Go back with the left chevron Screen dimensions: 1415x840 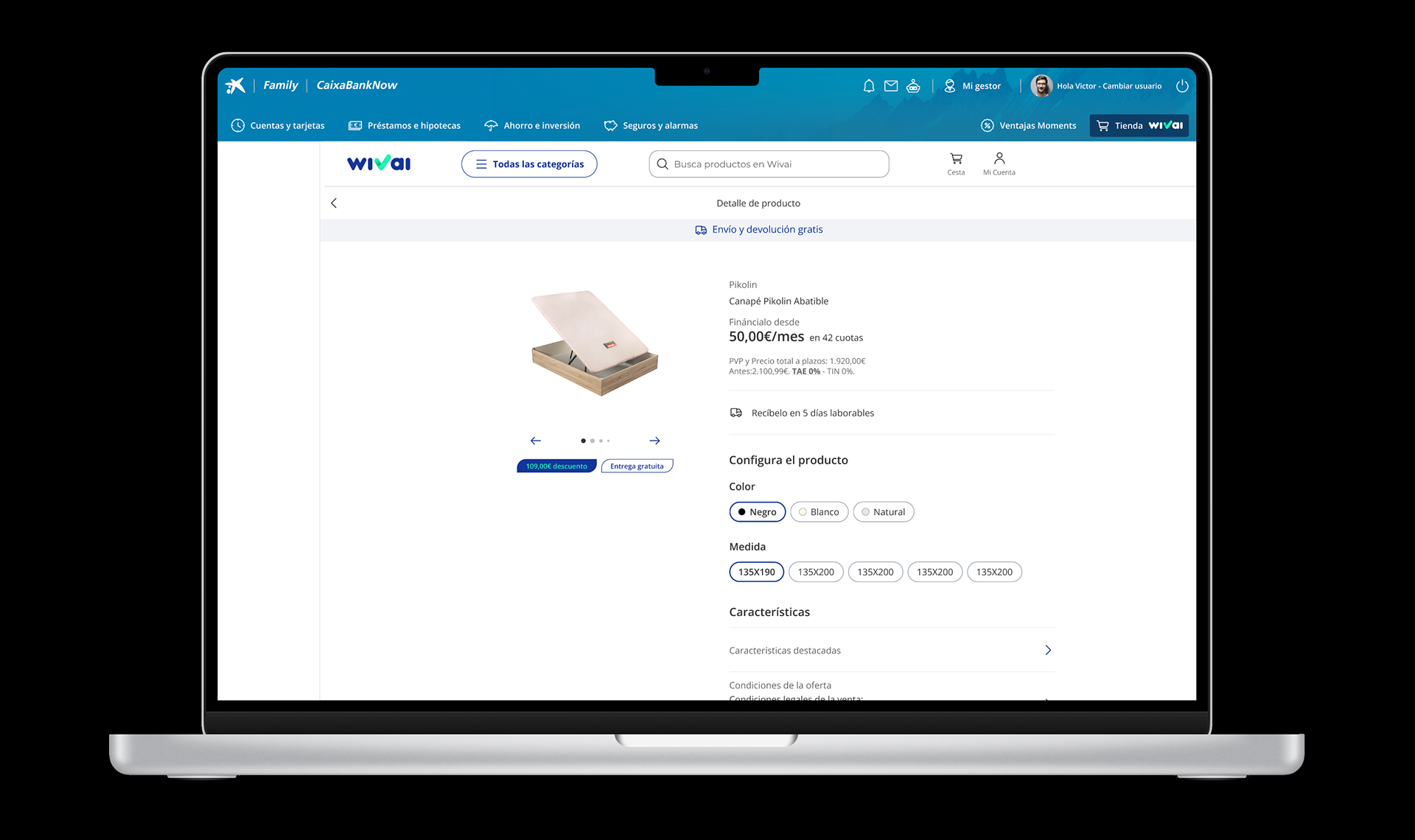click(x=334, y=203)
